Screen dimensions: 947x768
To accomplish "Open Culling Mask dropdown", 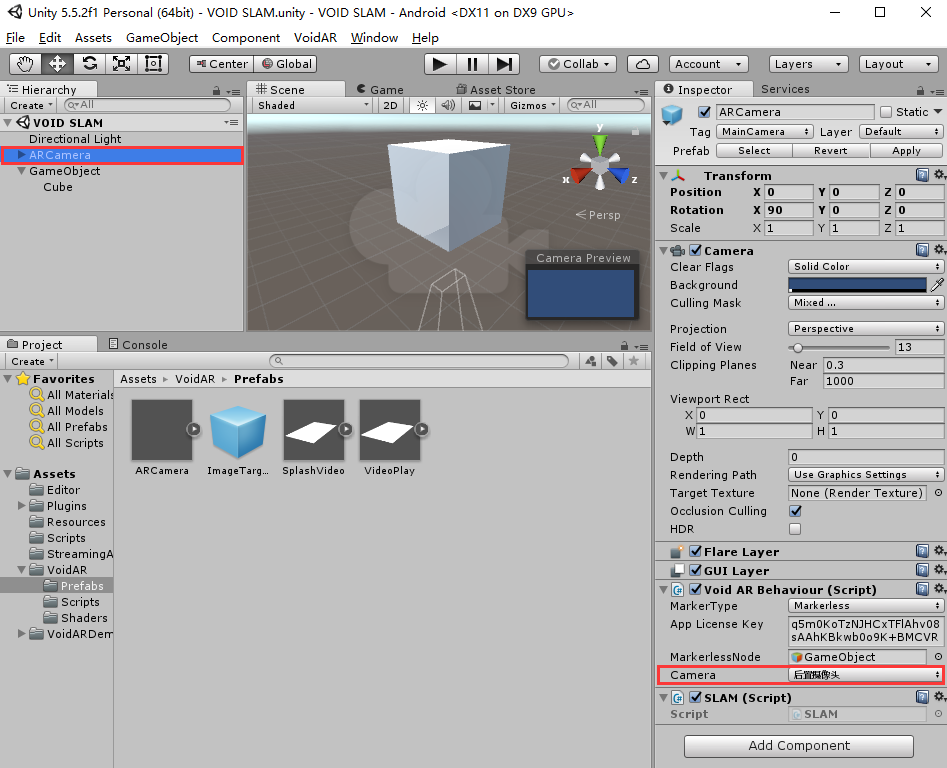I will coord(865,302).
